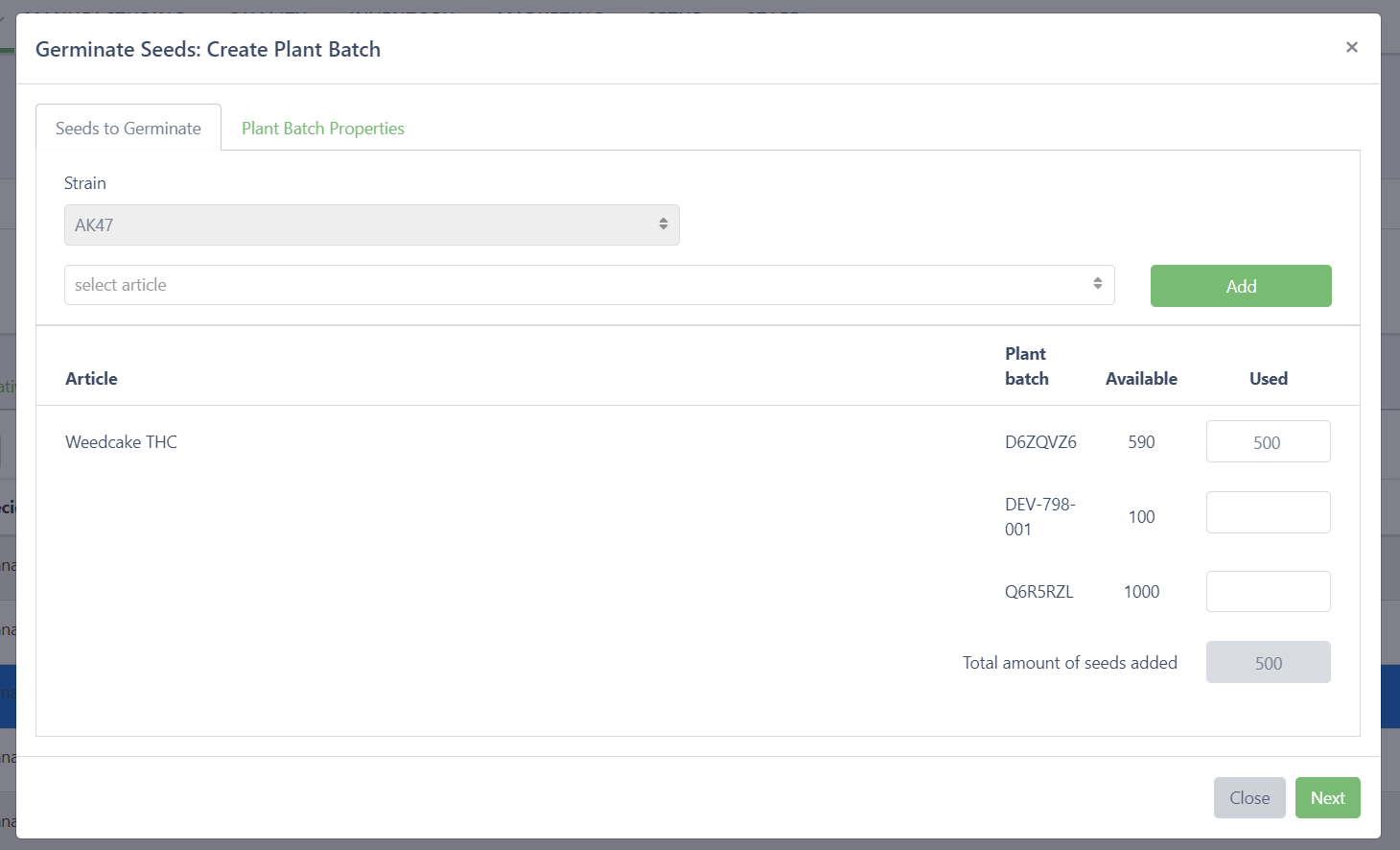Click the Available column header
The width and height of the screenshot is (1400, 850).
(x=1141, y=379)
